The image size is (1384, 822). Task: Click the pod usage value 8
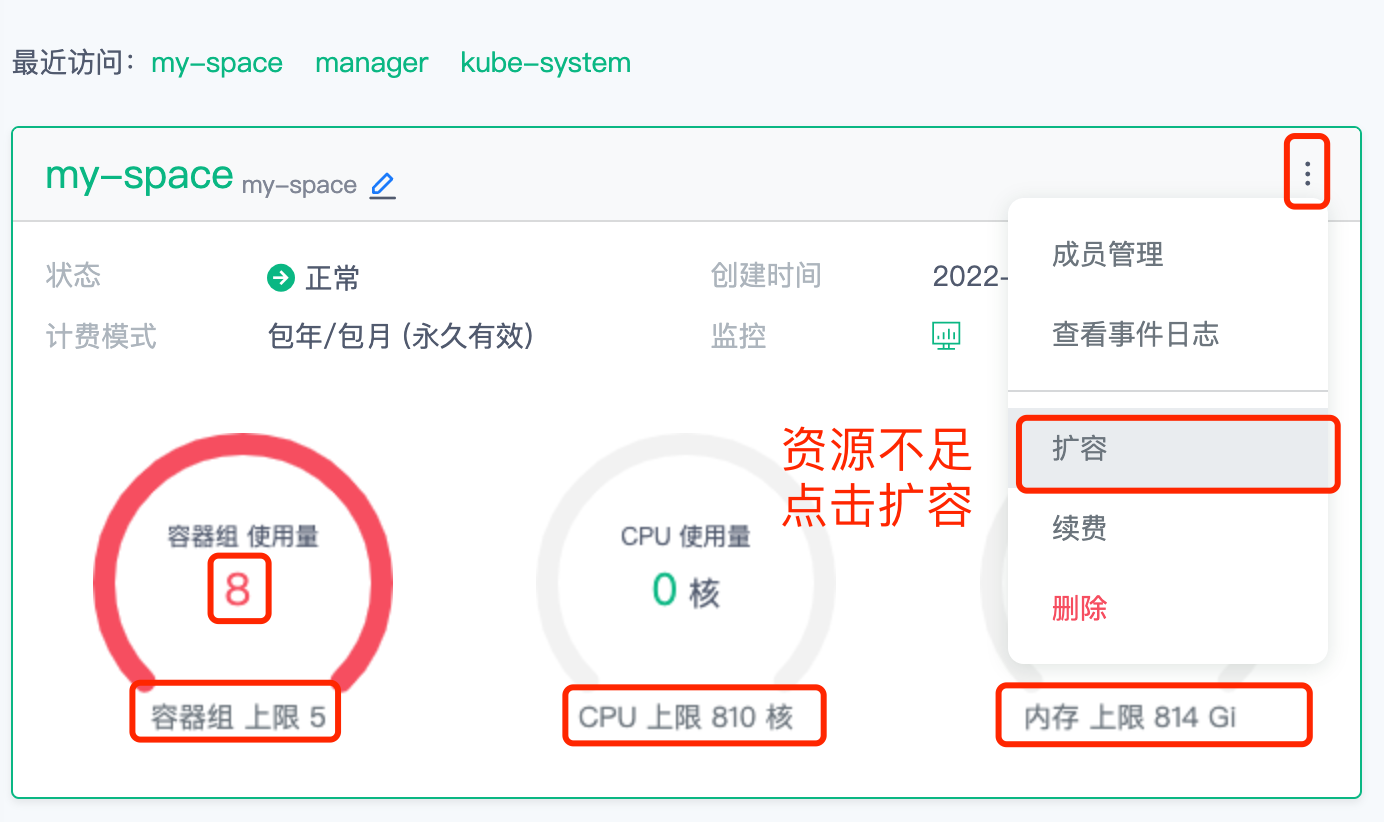pos(238,589)
